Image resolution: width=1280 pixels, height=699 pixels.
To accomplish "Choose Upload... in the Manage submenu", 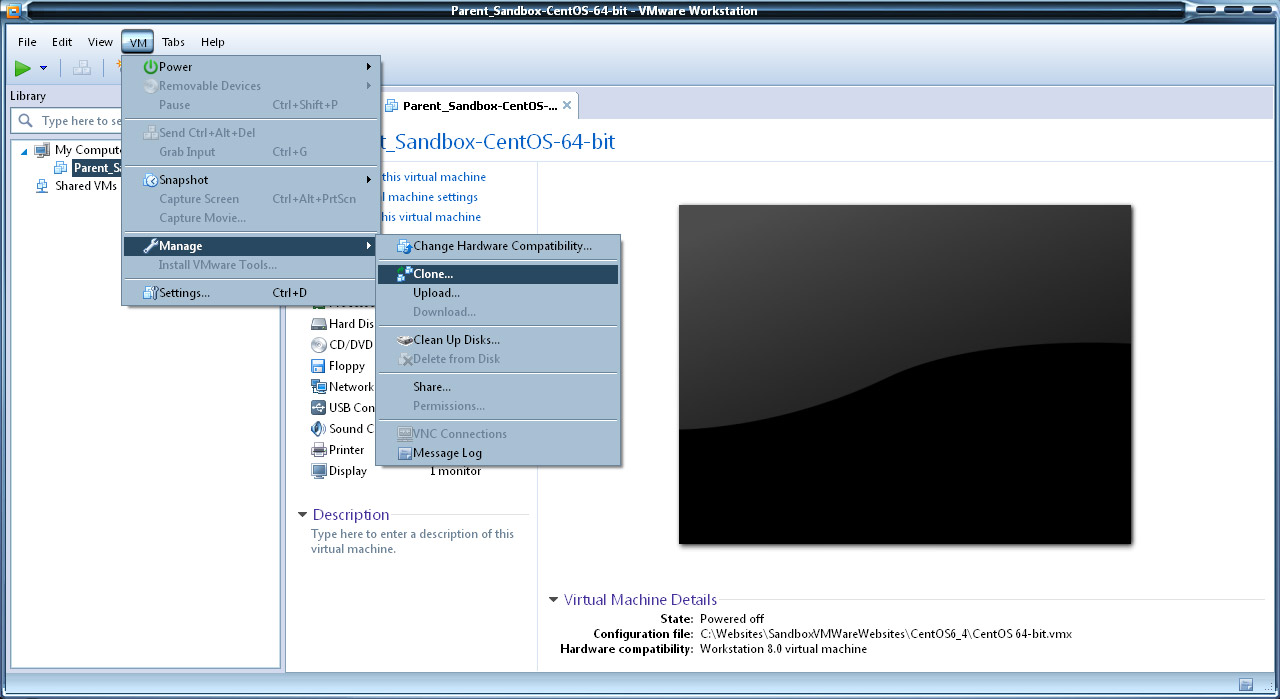I will coord(498,293).
